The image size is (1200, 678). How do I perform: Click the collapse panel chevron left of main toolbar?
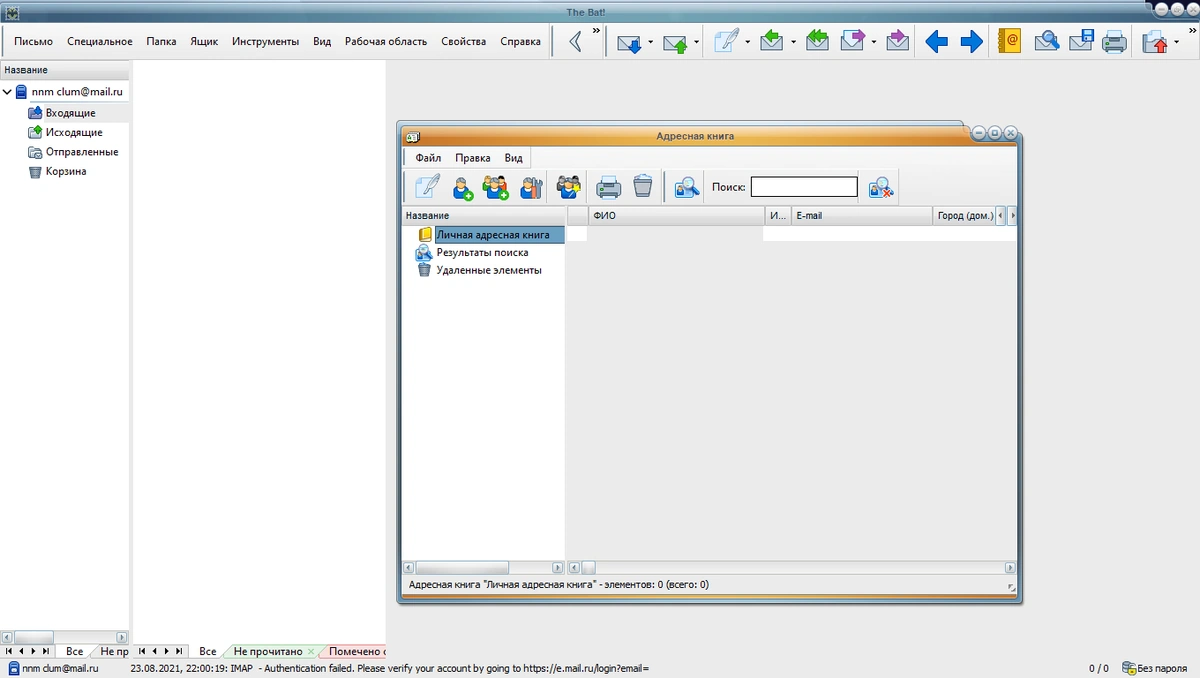coord(575,42)
